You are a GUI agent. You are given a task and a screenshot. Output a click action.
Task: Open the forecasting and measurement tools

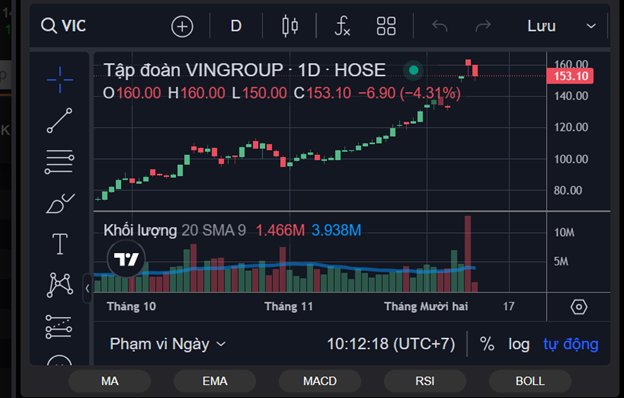(59, 327)
